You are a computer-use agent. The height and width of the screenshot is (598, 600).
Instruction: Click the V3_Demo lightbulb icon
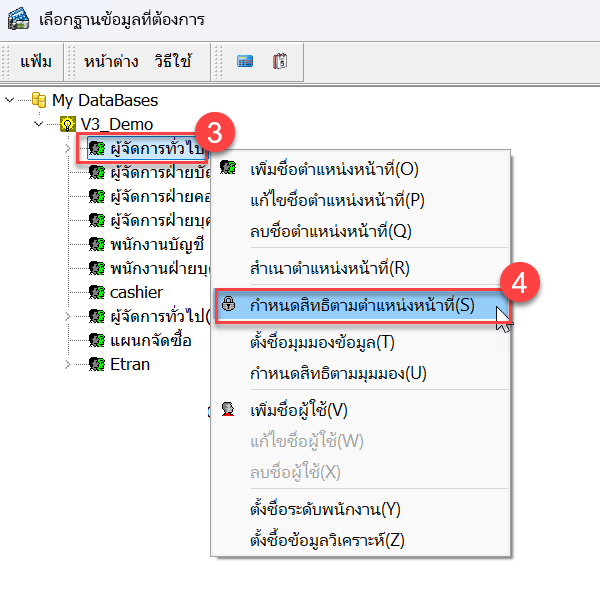[68, 124]
